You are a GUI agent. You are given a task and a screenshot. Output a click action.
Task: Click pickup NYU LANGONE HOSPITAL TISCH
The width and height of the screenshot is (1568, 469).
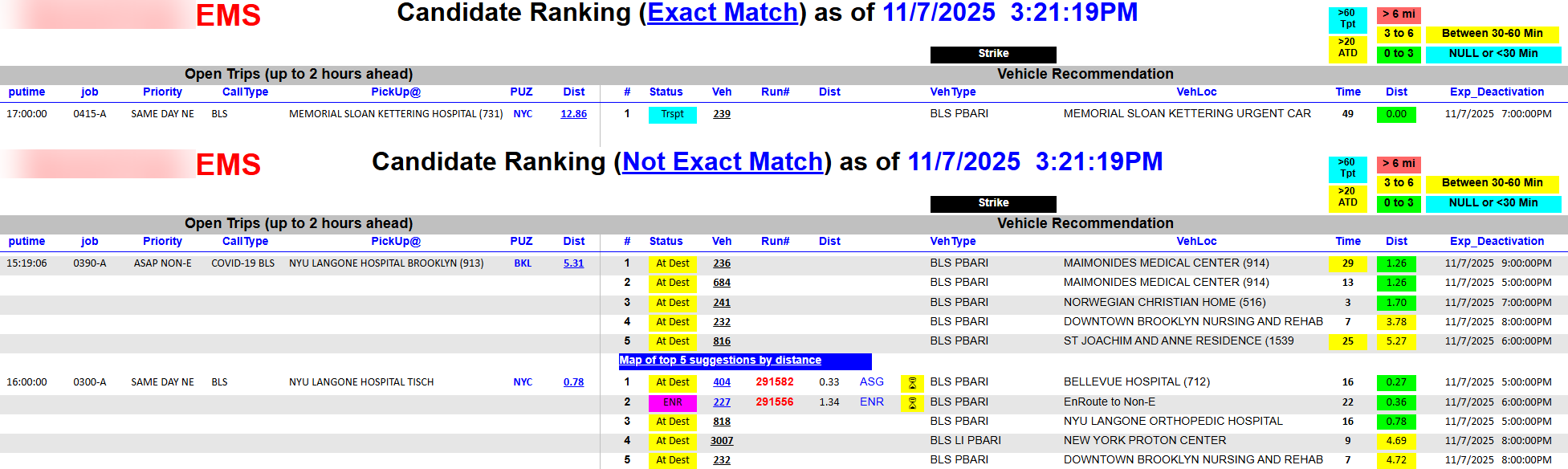click(x=361, y=382)
